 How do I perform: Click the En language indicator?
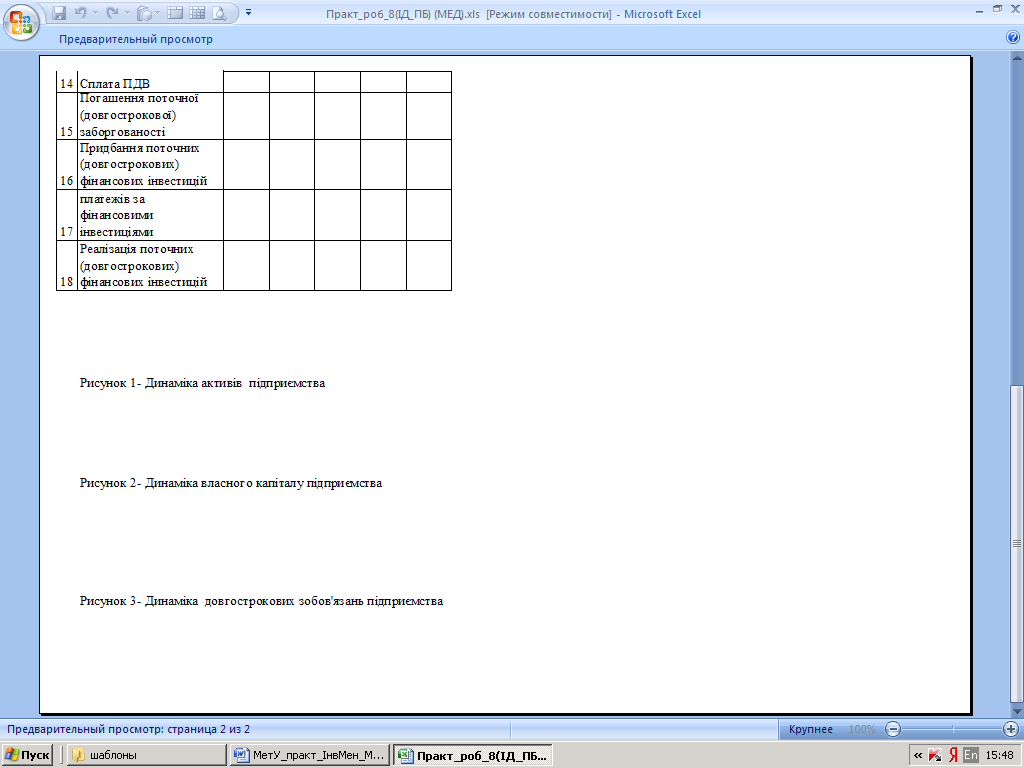[971, 756]
